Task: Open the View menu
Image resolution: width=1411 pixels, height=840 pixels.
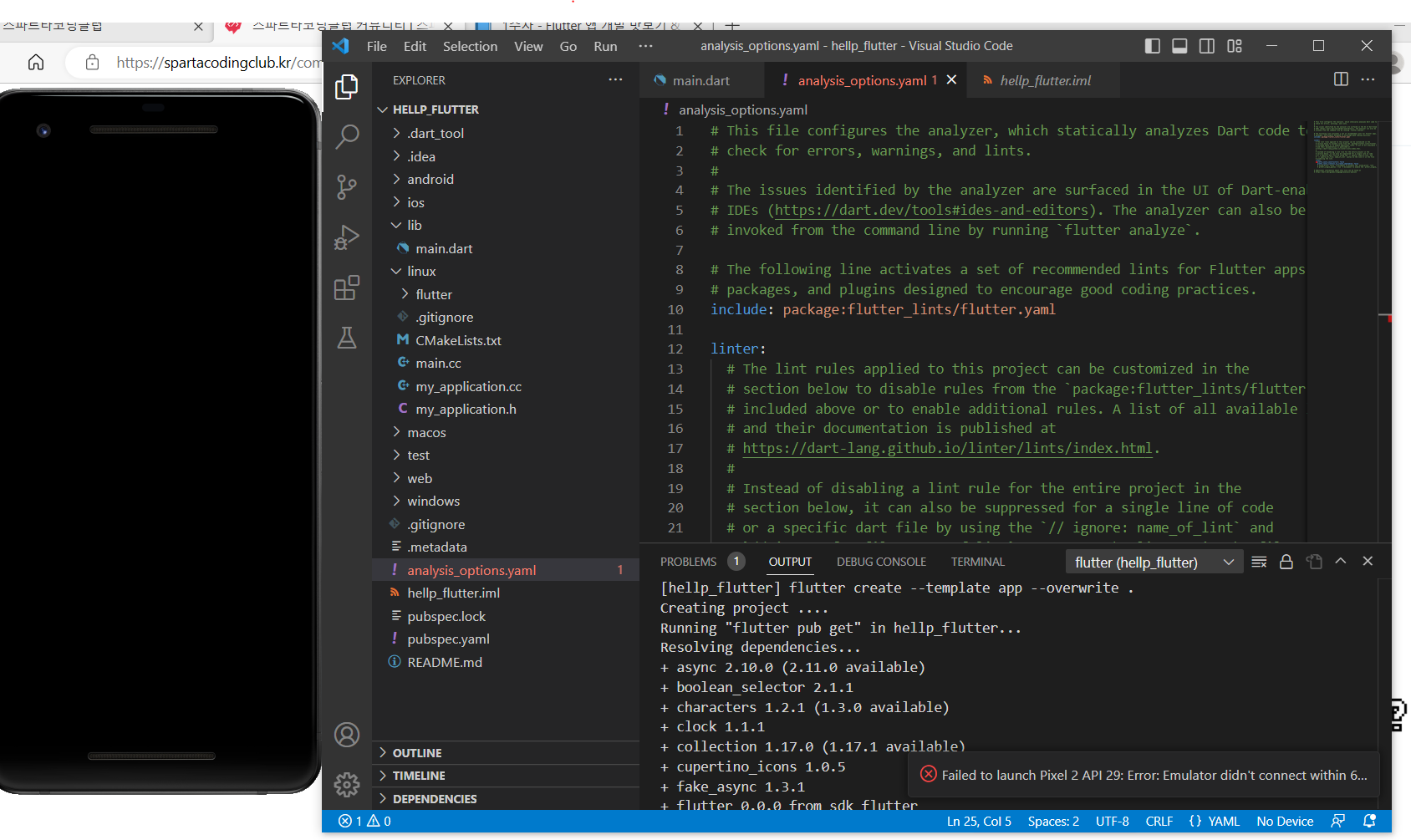Action: coord(528,46)
